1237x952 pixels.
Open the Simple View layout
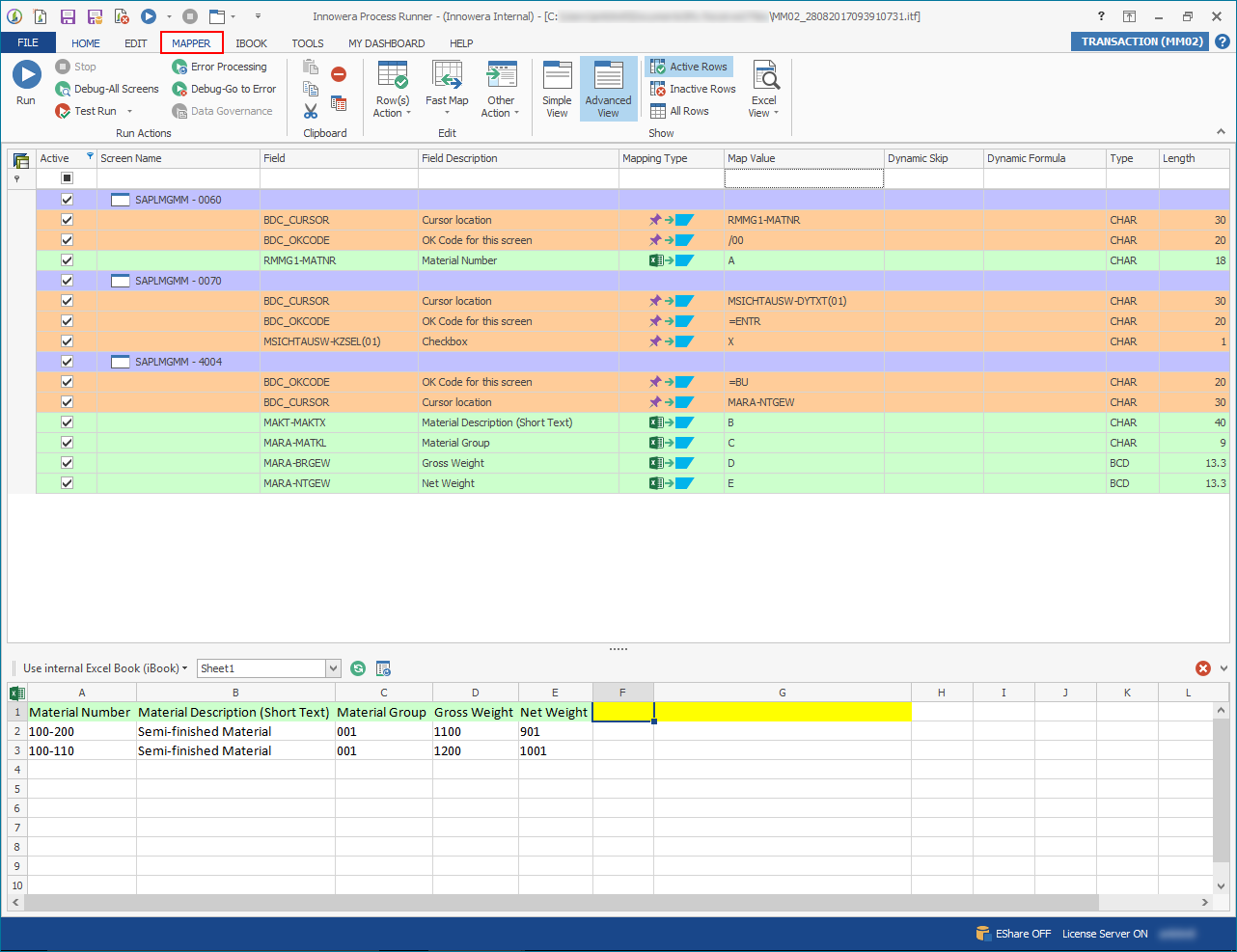(557, 89)
